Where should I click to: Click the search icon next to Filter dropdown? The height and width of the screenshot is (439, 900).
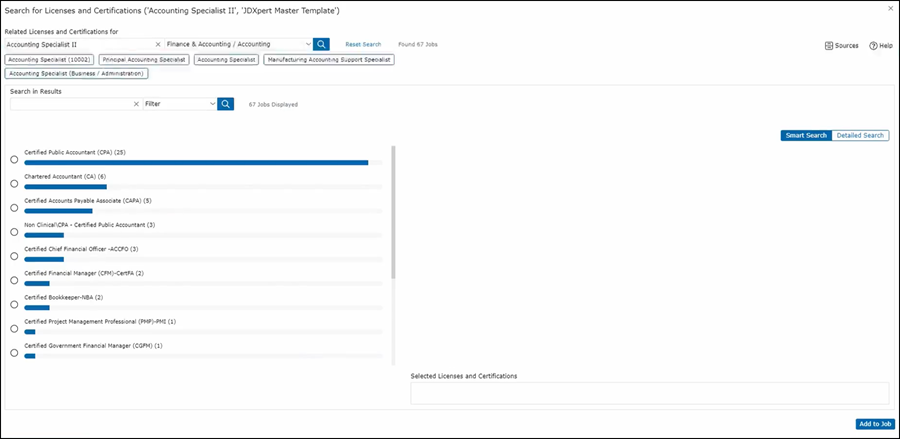(x=226, y=103)
